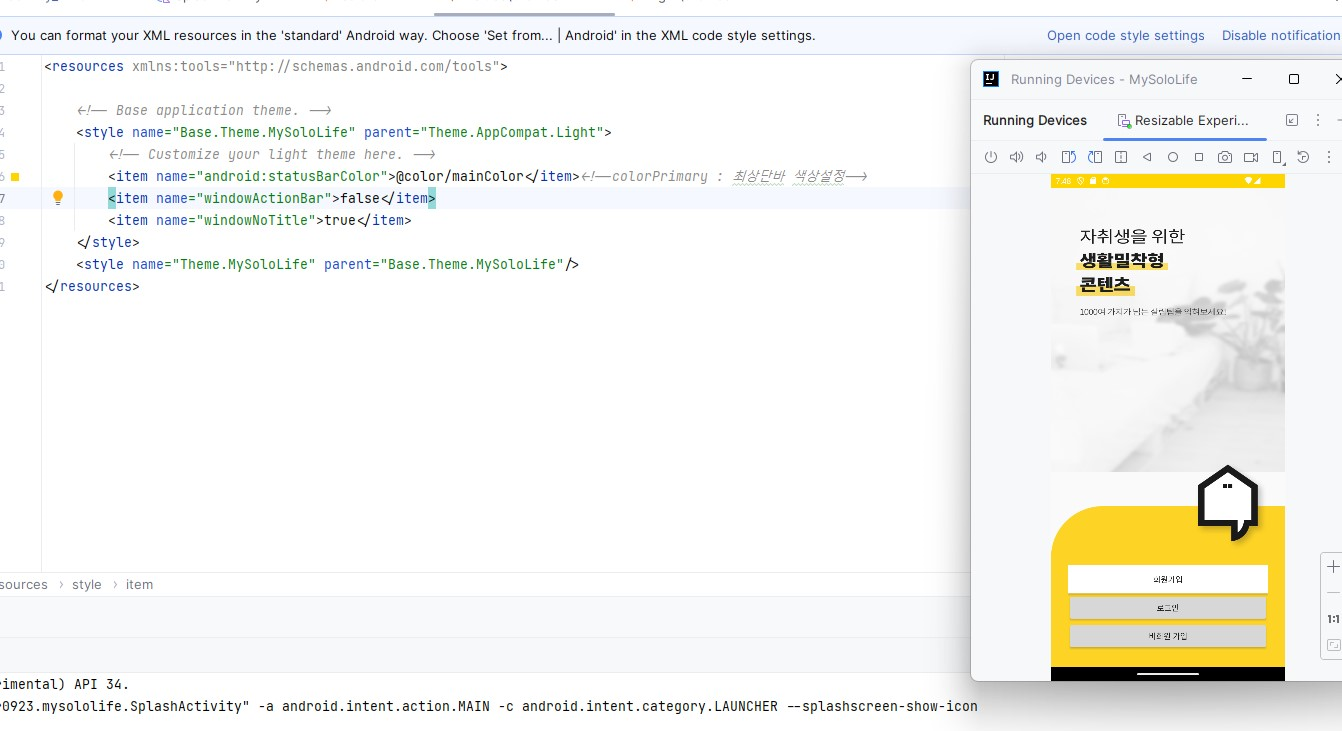Click the emulator Power button icon

pos(991,157)
